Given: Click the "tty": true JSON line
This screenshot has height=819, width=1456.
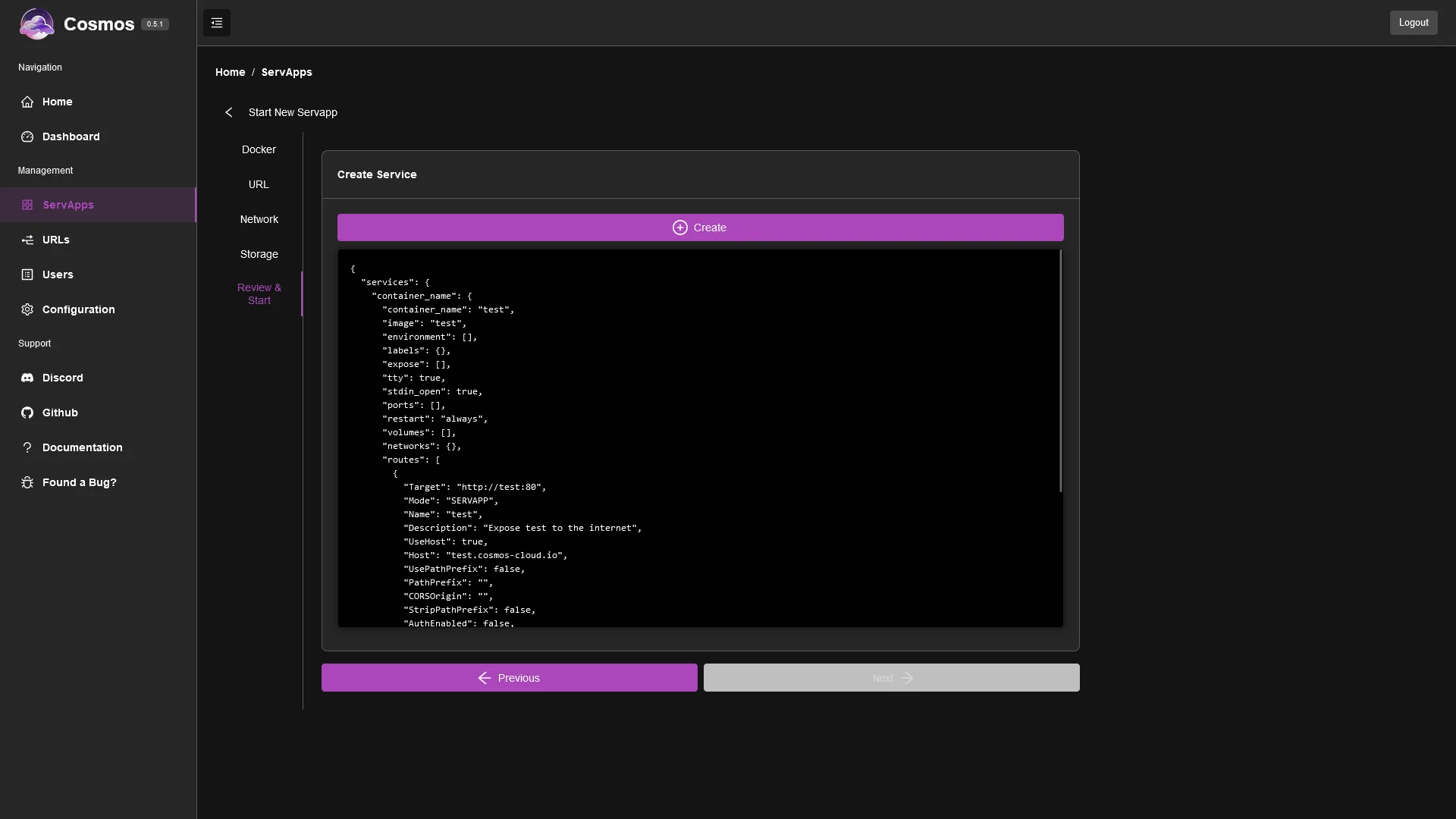Looking at the screenshot, I should 413,378.
